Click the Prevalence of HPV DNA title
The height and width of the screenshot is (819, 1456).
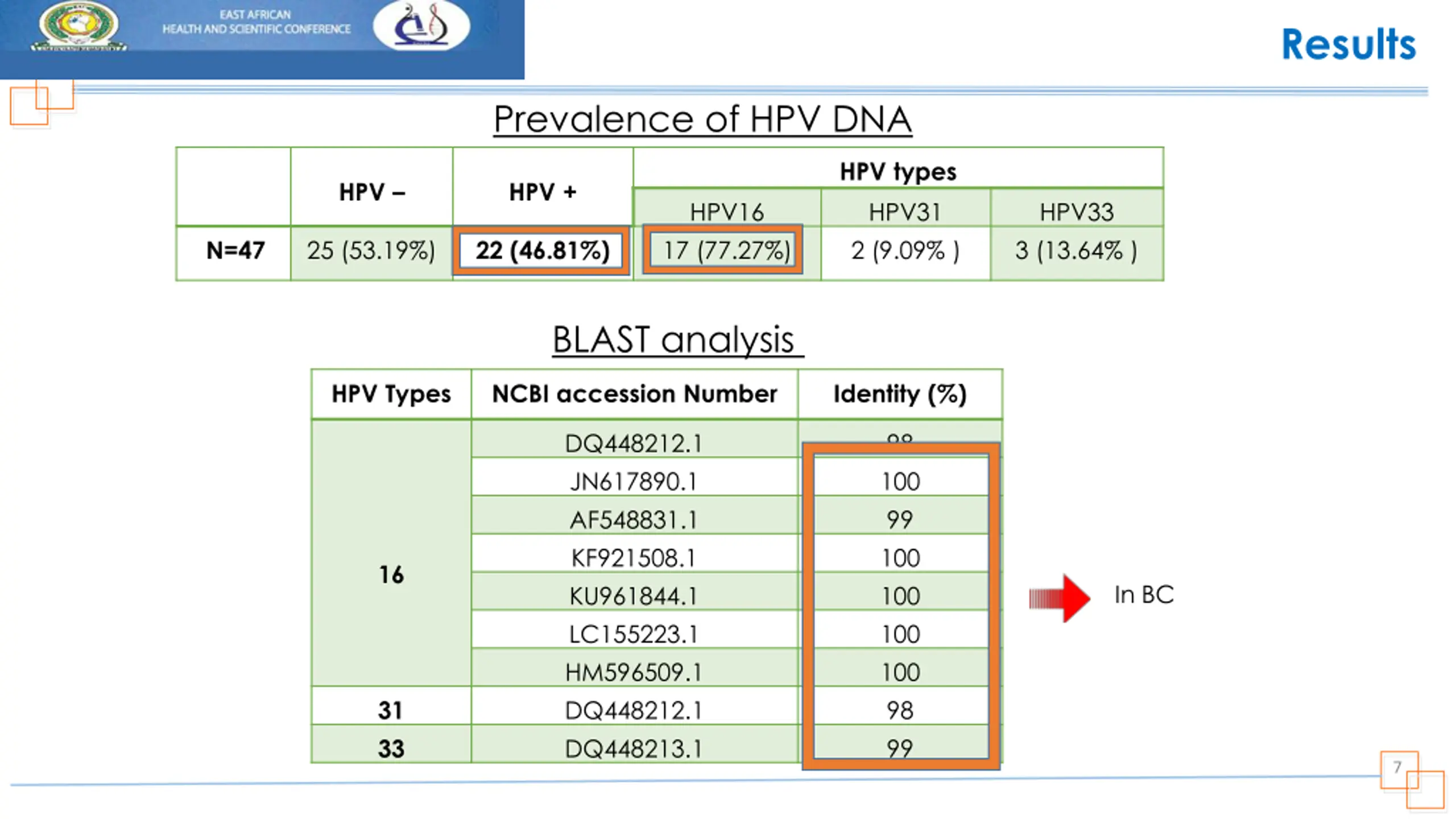(703, 119)
